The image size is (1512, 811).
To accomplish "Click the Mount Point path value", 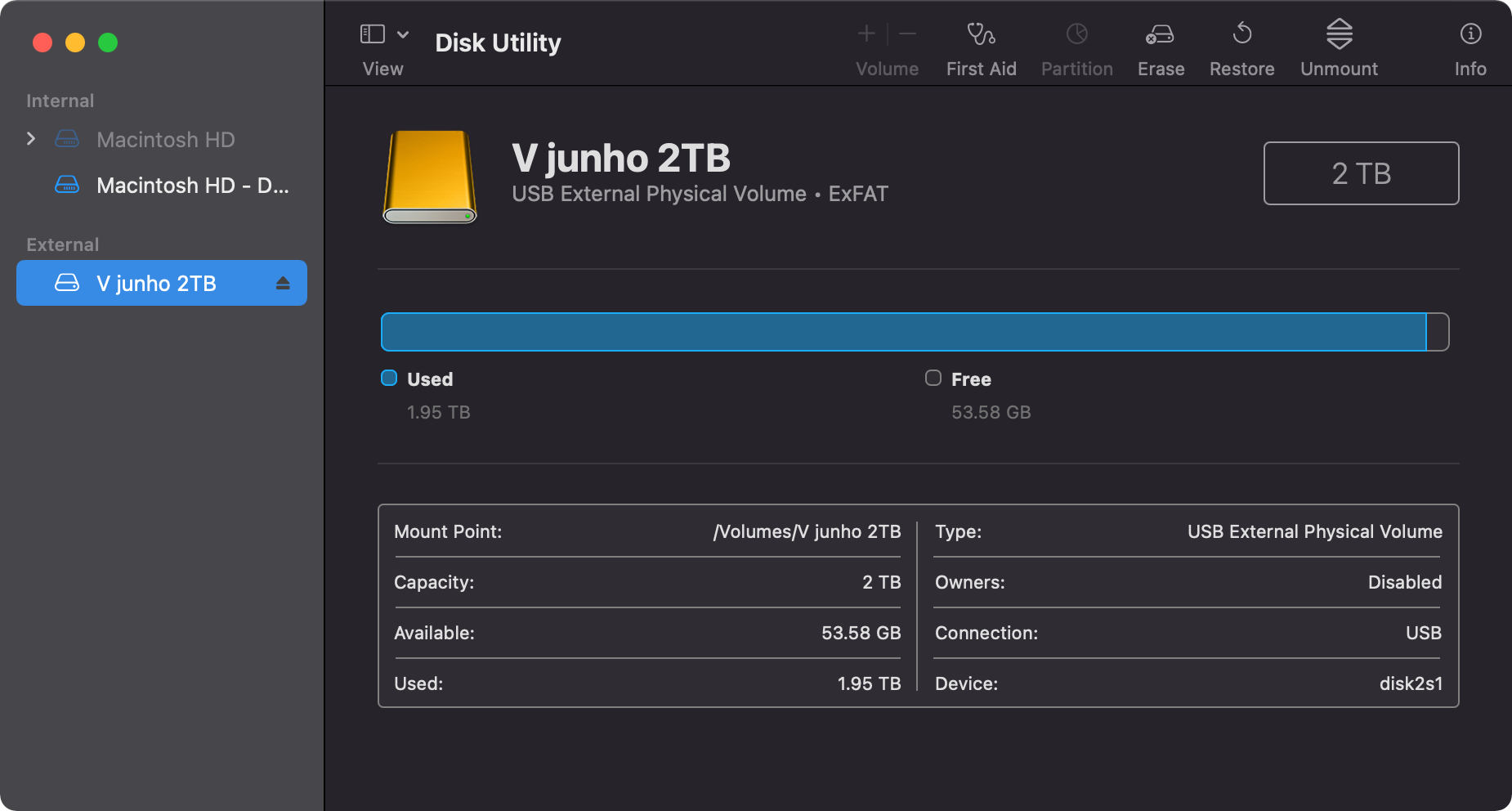I will (807, 531).
